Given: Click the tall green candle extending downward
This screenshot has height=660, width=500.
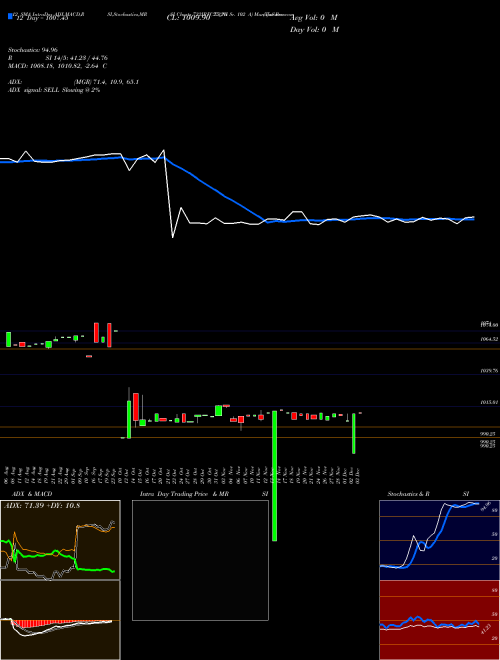Looking at the screenshot, I should pos(274,476).
